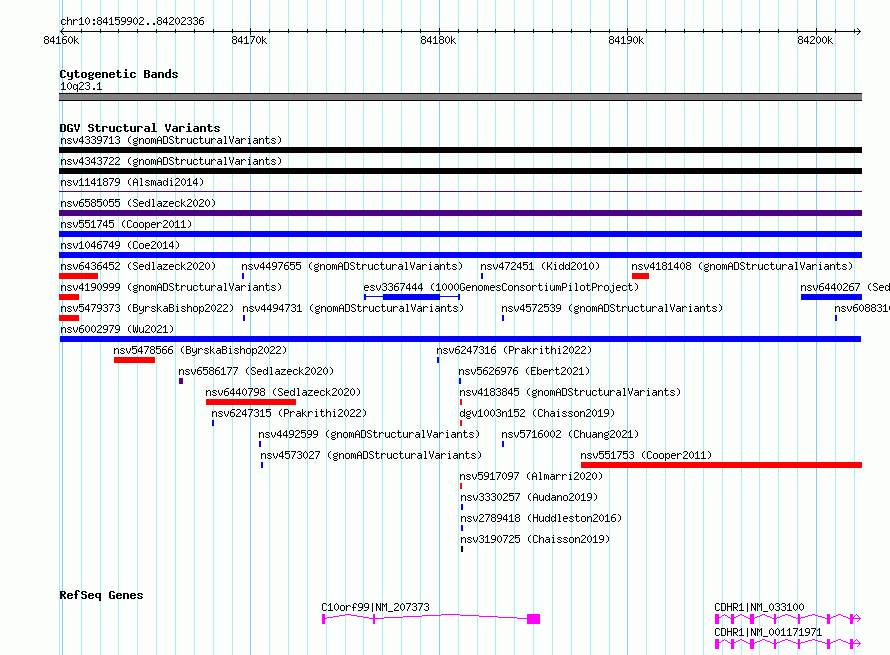890x655 pixels.
Task: Open esv3367444 1000GenomesConsortiumPilotProject variant
Action: tap(501, 287)
